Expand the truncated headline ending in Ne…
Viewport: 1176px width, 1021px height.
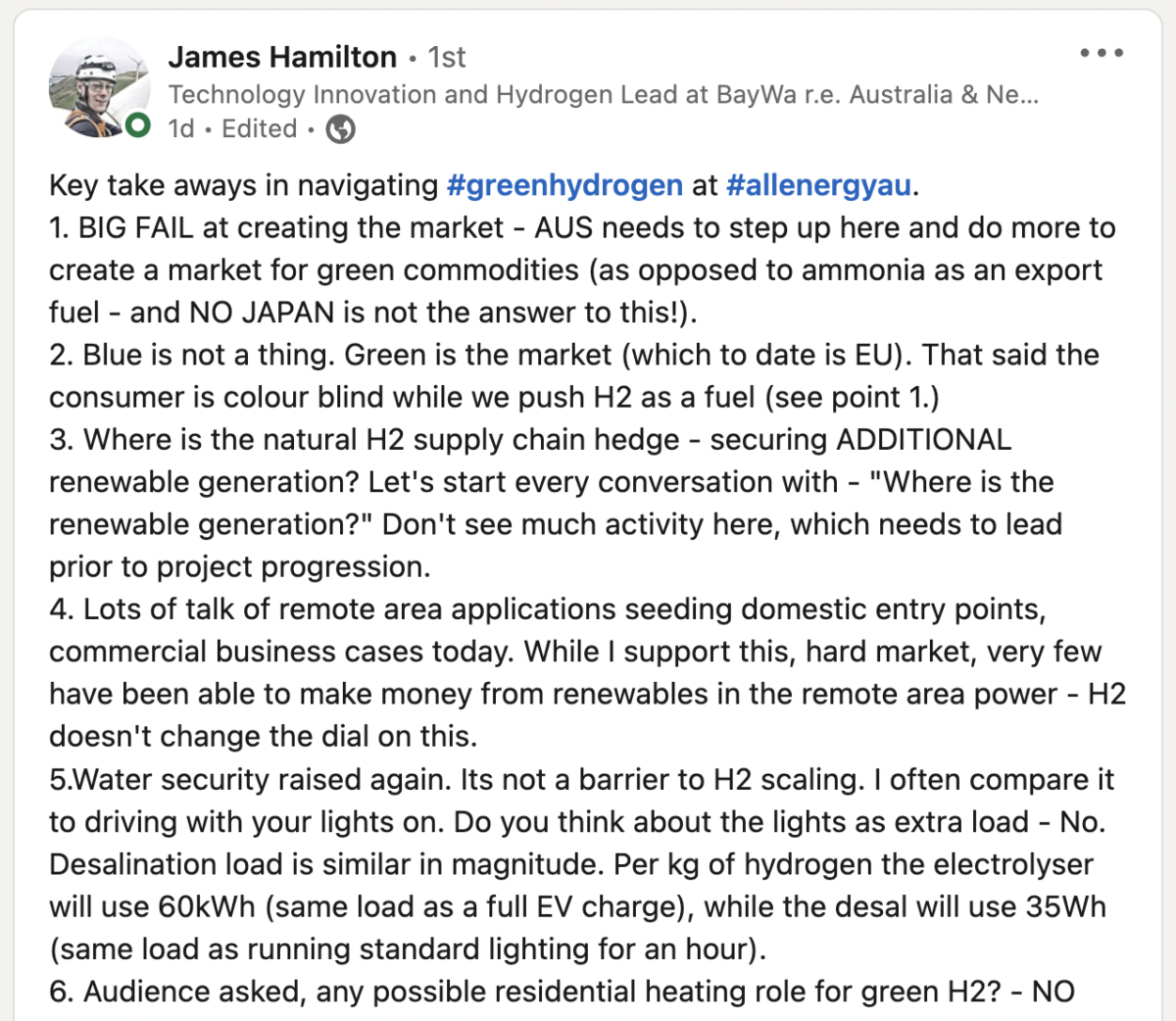[1012, 94]
